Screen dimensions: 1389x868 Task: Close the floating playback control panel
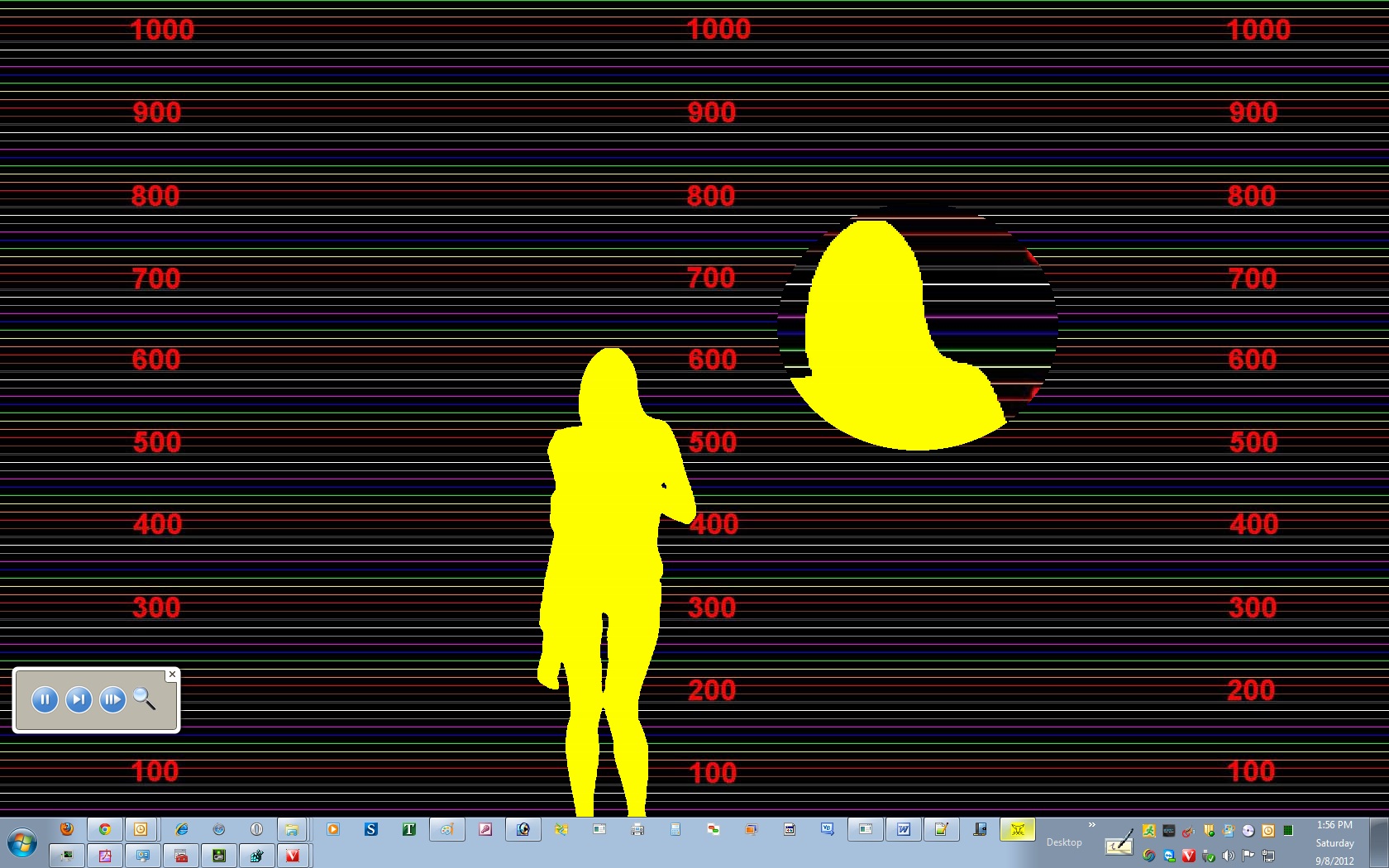tap(172, 675)
